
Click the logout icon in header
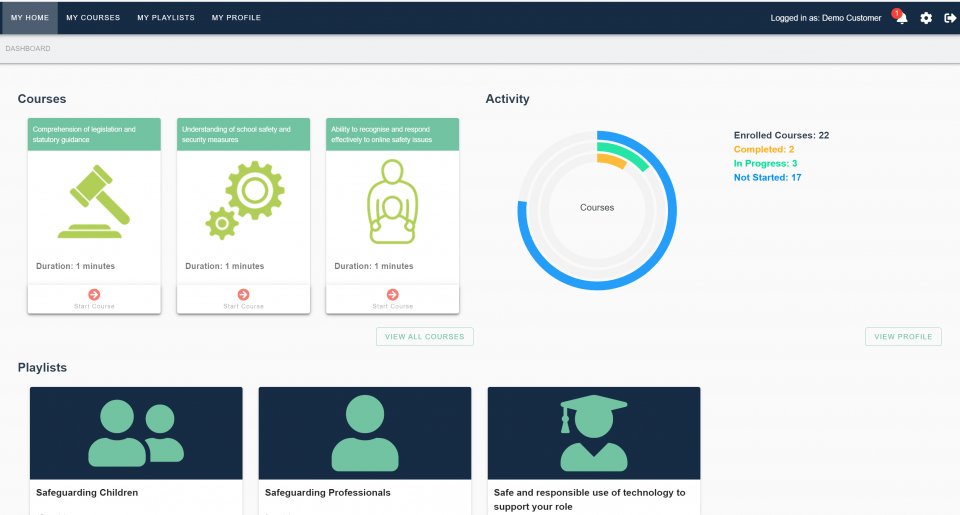point(950,18)
